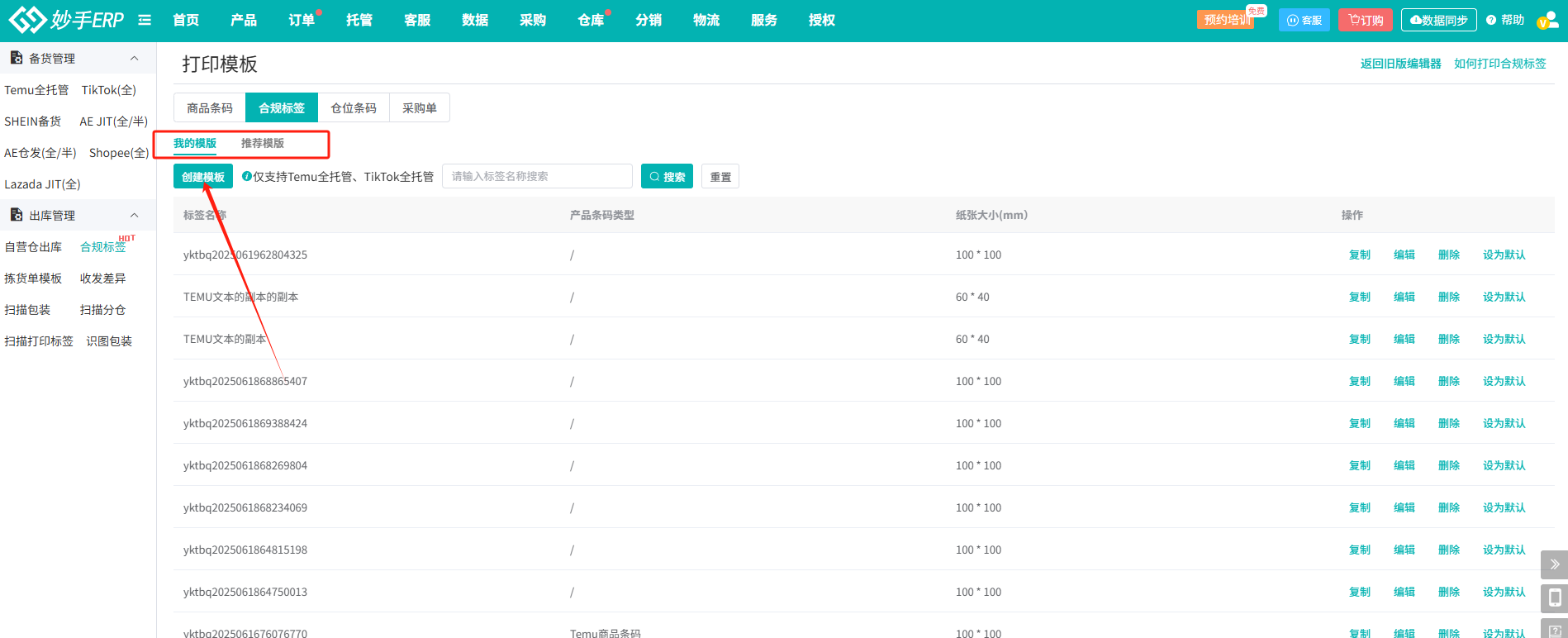This screenshot has width=1568, height=638.
Task: Click 删除 for TEMU文本的副本的副本 row
Action: click(x=1448, y=297)
